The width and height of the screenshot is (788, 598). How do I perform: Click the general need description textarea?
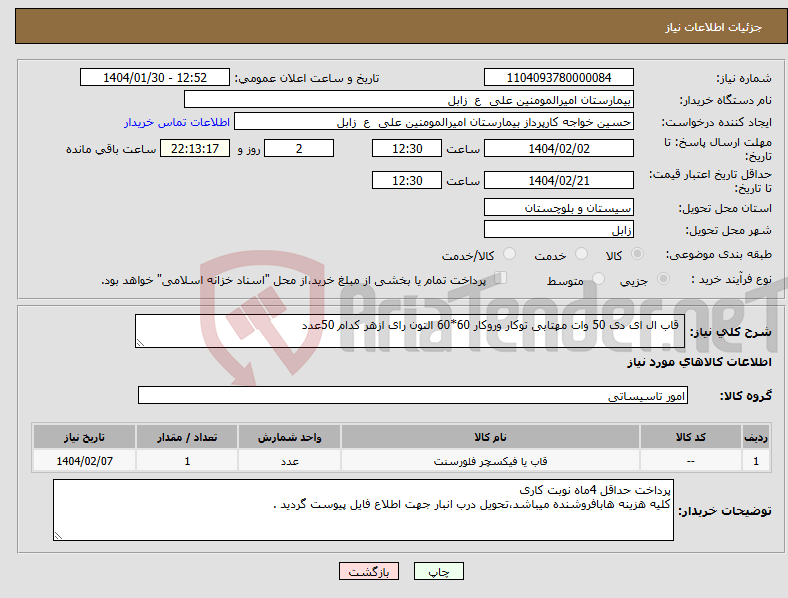410,331
